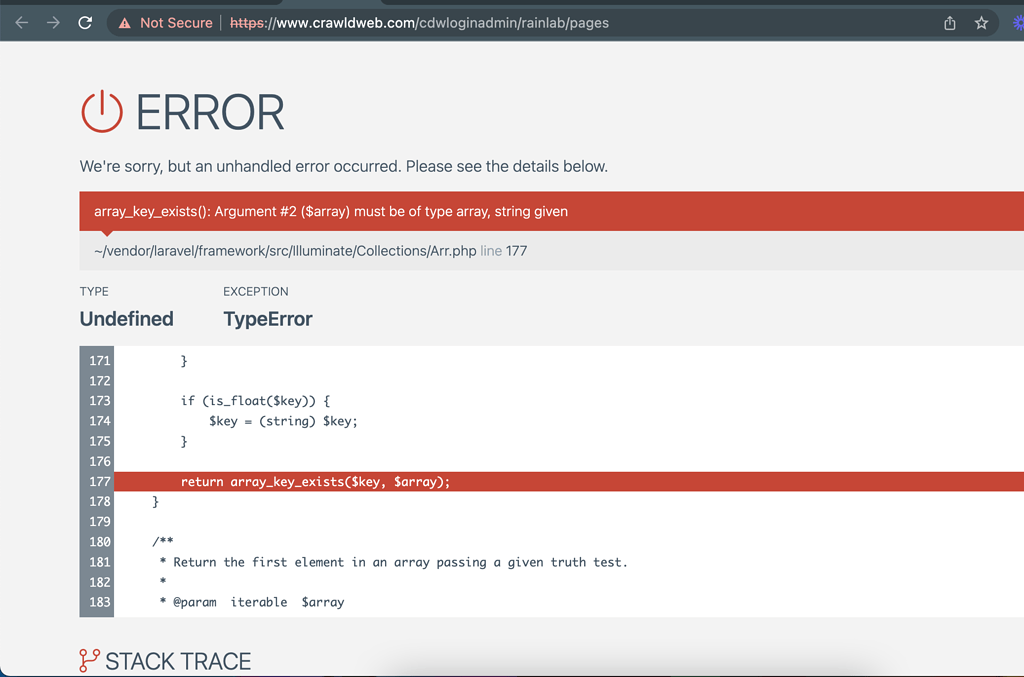Bookmark this page using the star icon
This screenshot has width=1024, height=677.
coord(981,22)
